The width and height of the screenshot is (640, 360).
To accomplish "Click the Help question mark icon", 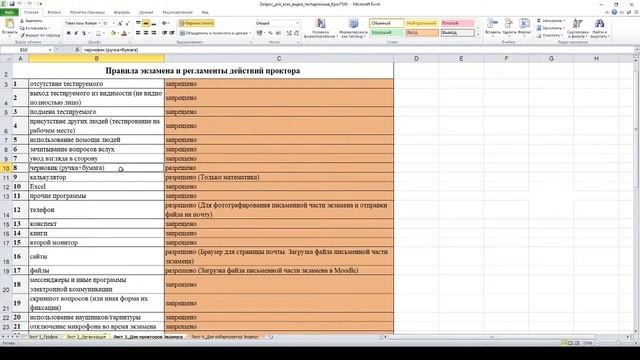I will [x=614, y=12].
